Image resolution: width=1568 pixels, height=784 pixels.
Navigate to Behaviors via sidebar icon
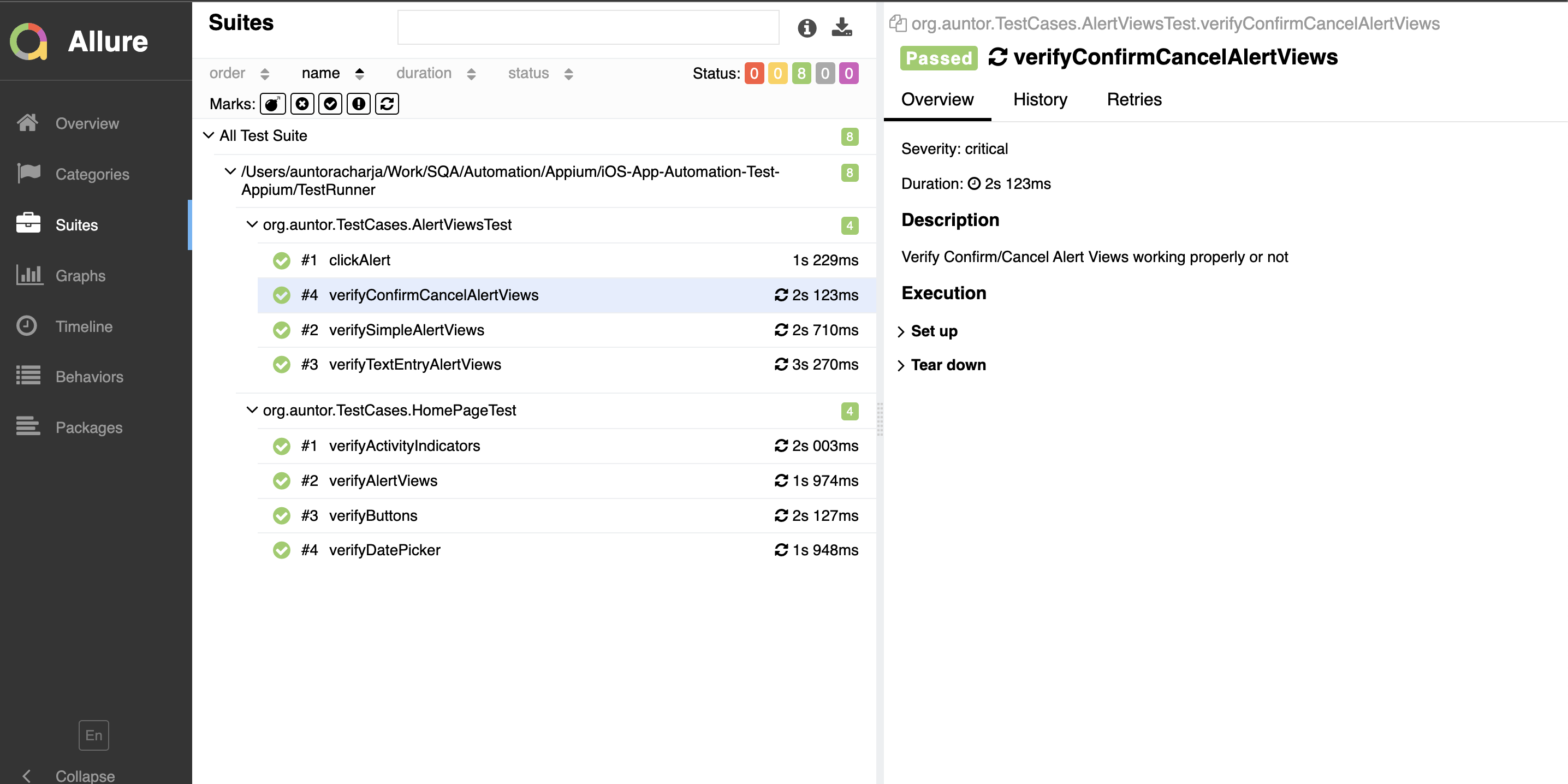28,376
